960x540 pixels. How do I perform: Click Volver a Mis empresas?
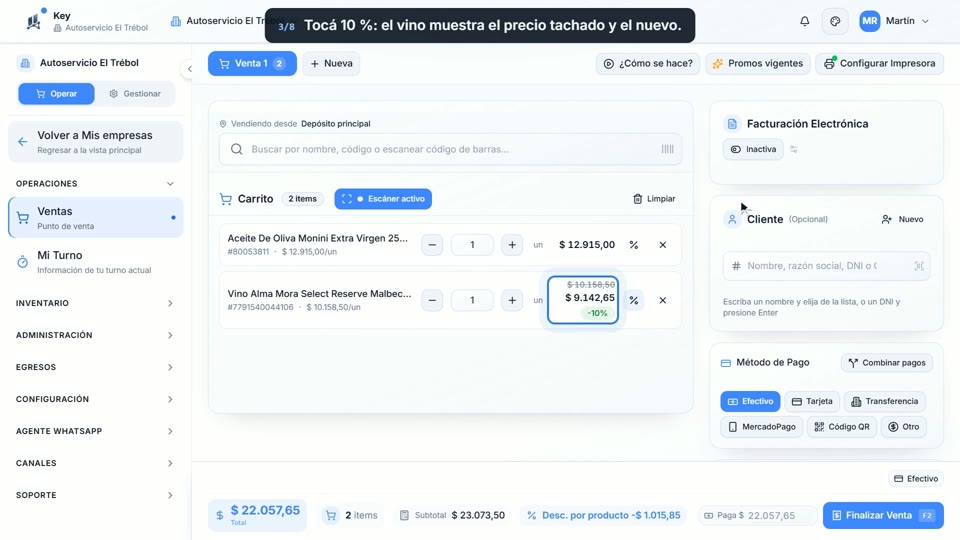(x=96, y=142)
